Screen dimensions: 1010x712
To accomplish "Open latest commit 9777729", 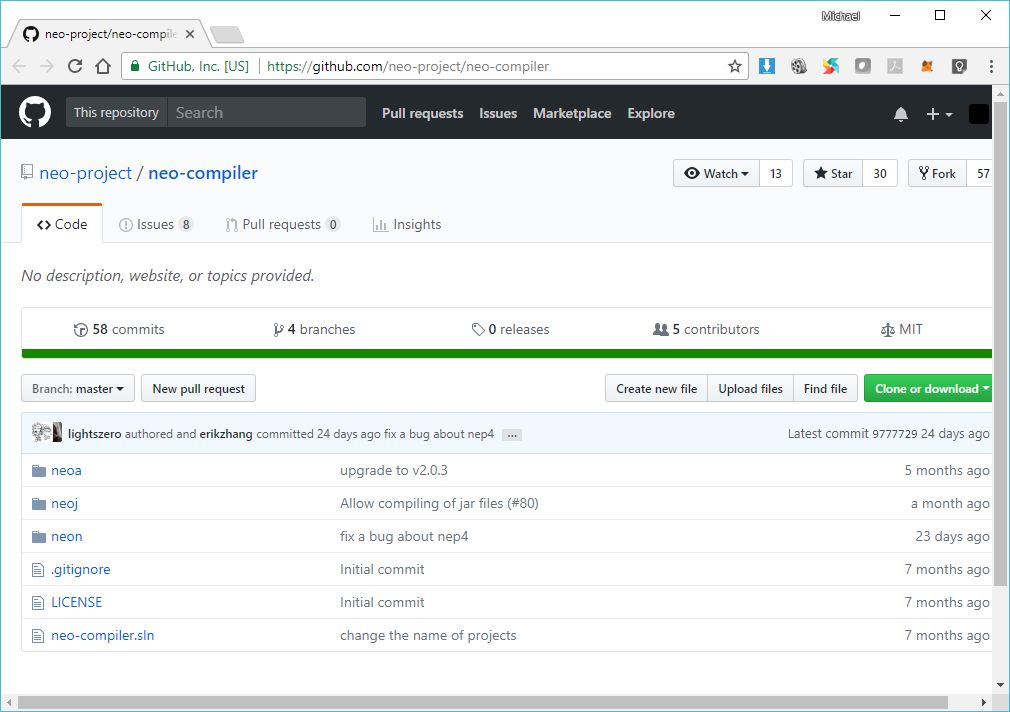I will click(895, 434).
